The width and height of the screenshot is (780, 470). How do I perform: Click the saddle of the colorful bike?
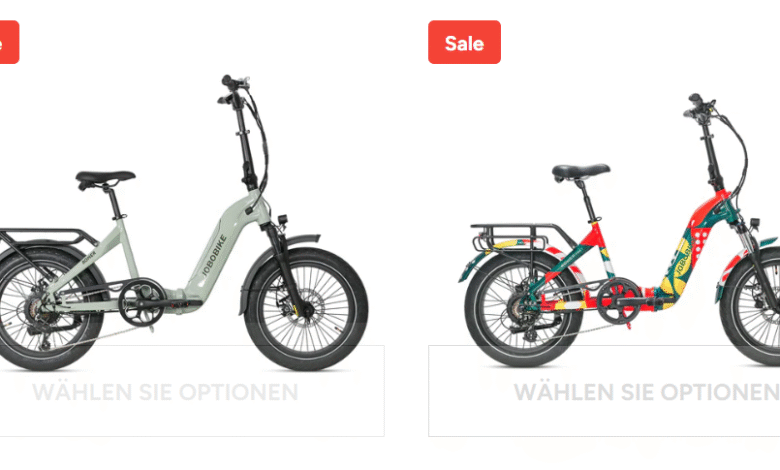tap(581, 172)
